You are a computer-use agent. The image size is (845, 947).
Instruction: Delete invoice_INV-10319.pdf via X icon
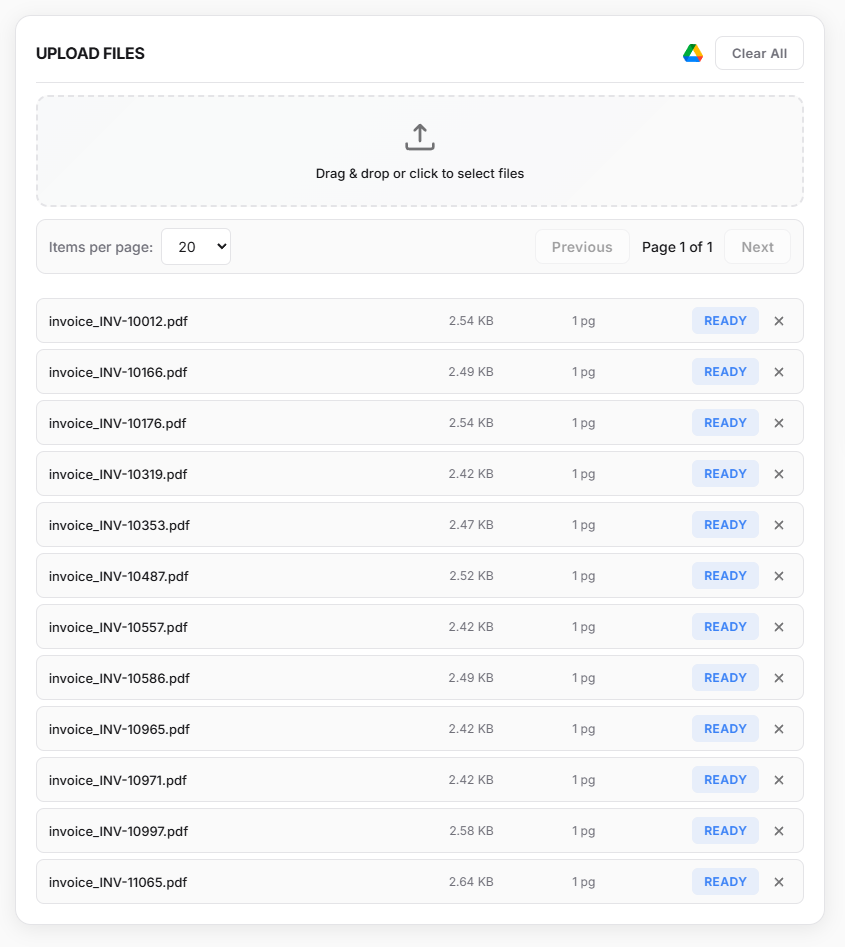coord(779,474)
